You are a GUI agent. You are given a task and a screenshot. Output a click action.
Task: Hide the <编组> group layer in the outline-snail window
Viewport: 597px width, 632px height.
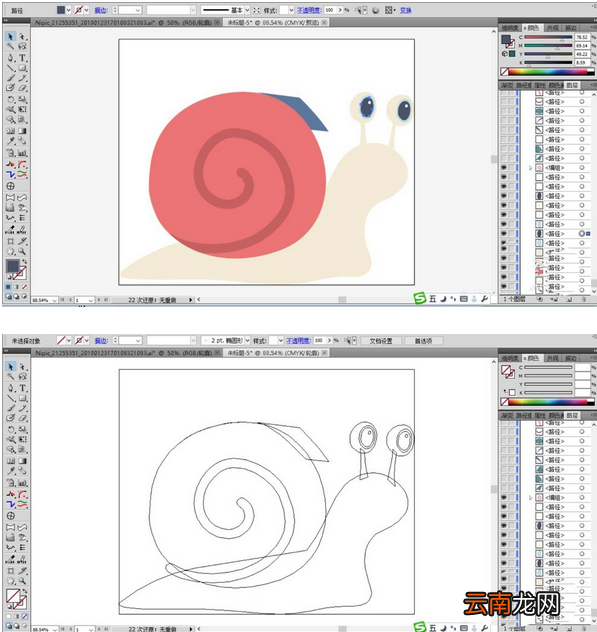click(x=504, y=498)
